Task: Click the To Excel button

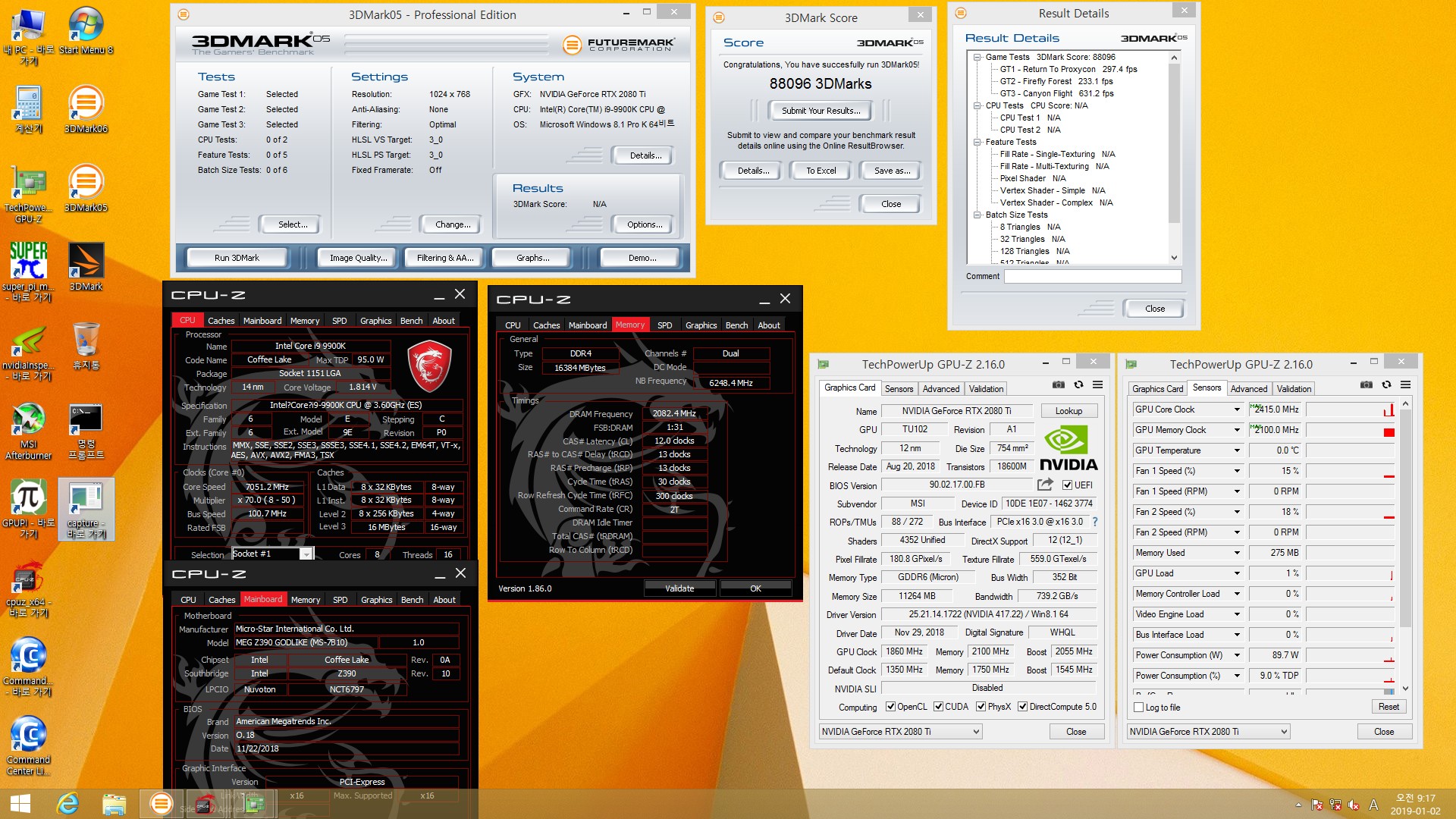Action: (821, 171)
